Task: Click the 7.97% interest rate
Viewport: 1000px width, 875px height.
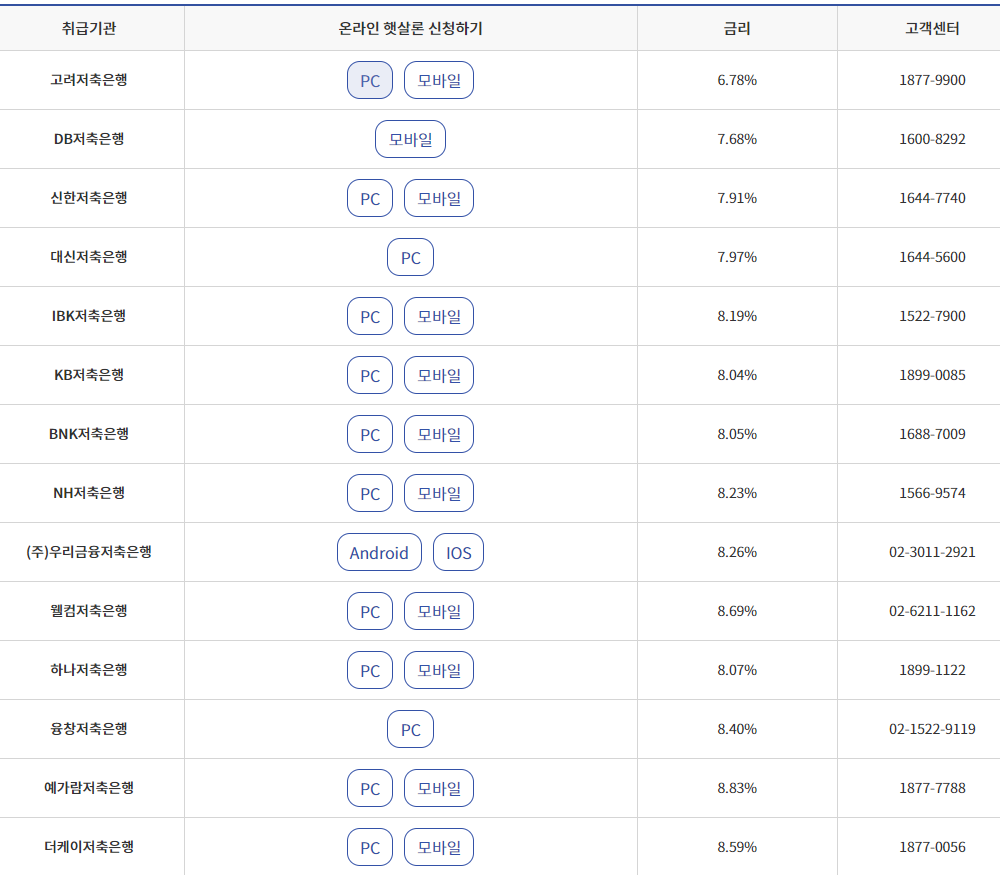Action: (737, 257)
